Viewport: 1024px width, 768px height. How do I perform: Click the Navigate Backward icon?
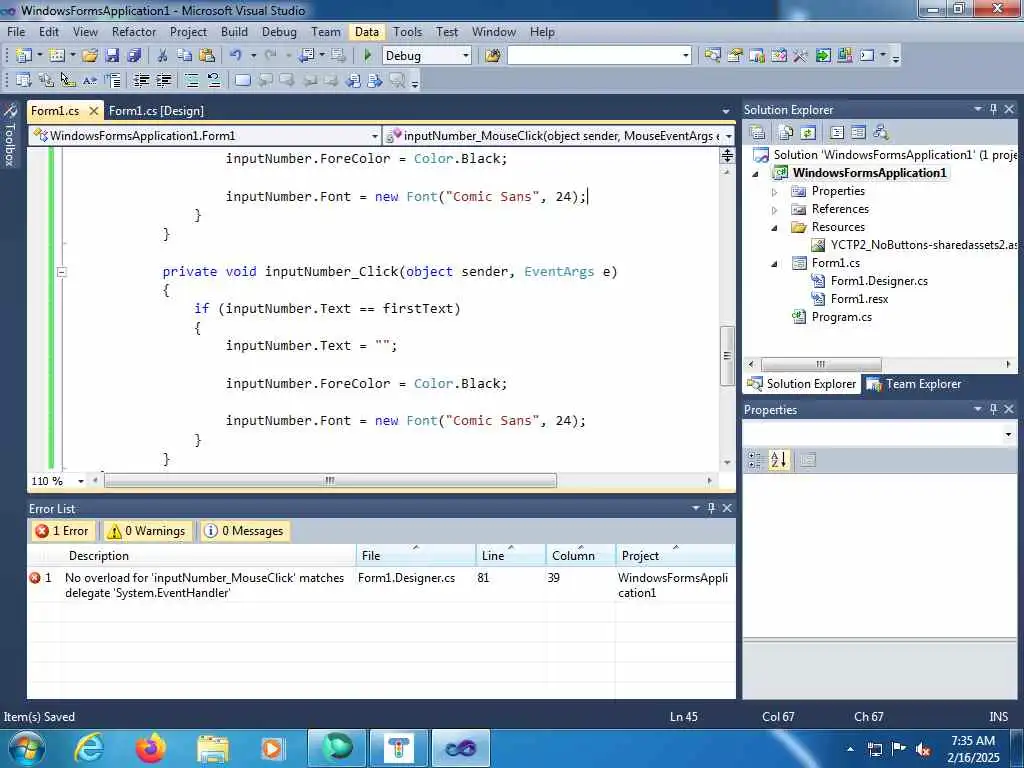pos(307,56)
